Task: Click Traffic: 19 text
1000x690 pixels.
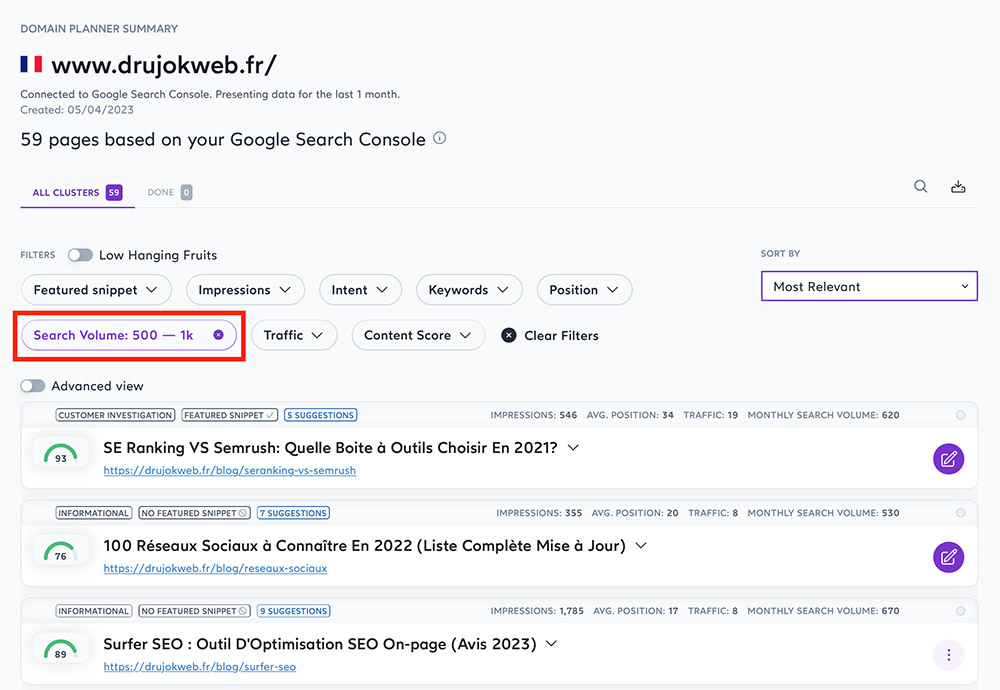Action: [x=710, y=415]
